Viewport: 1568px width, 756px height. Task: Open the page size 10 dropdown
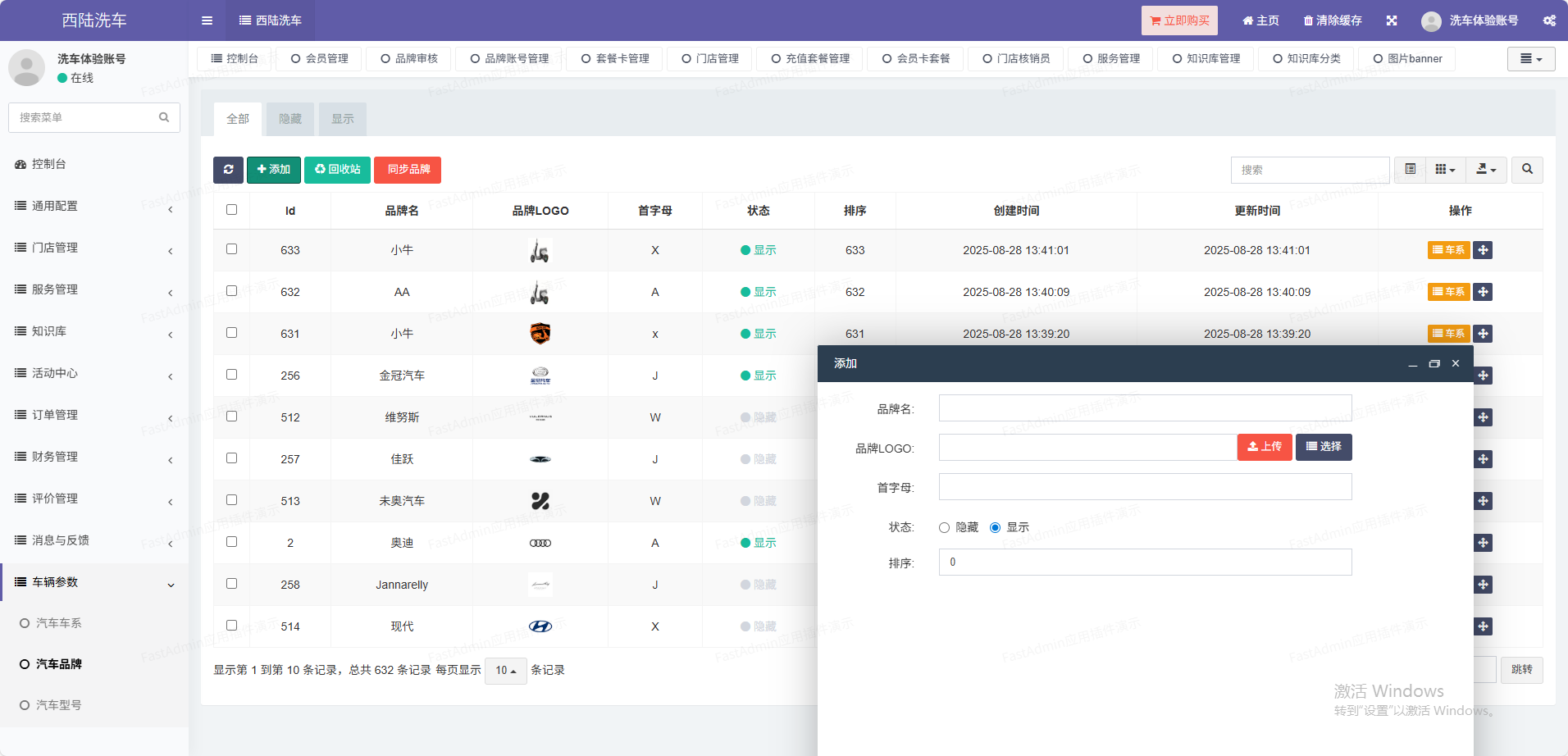point(505,671)
